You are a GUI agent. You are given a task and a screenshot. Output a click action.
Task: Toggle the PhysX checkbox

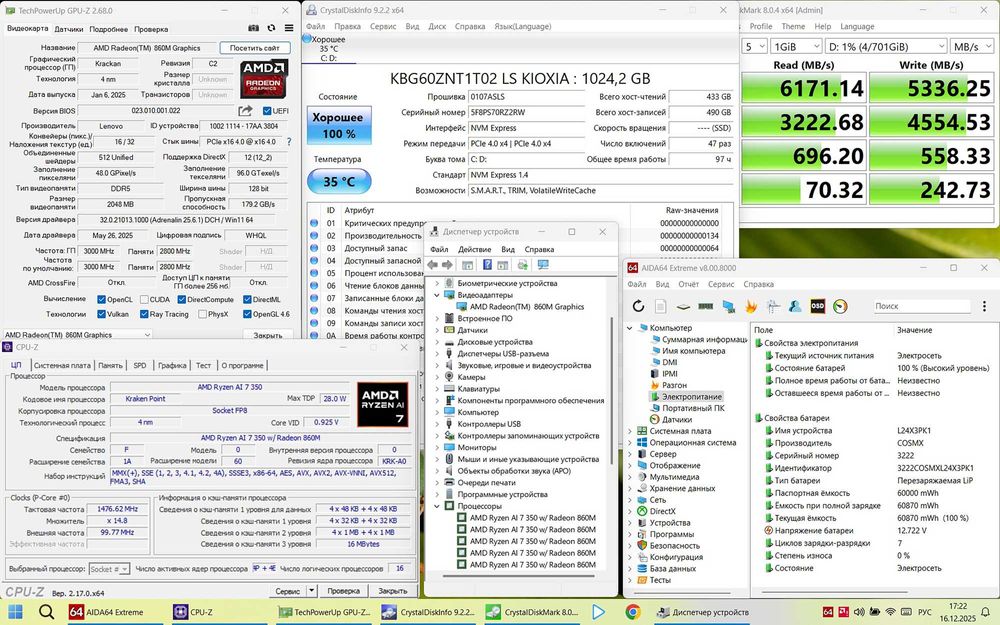[x=202, y=314]
